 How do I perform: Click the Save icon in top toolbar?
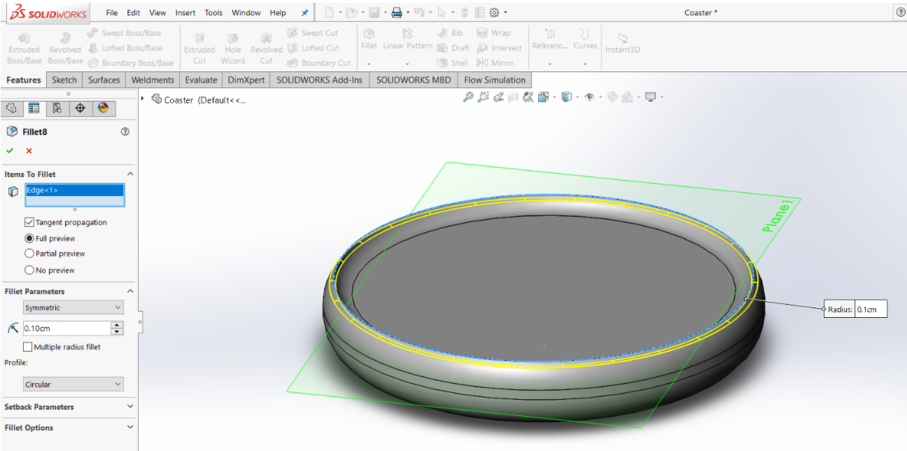click(x=374, y=12)
